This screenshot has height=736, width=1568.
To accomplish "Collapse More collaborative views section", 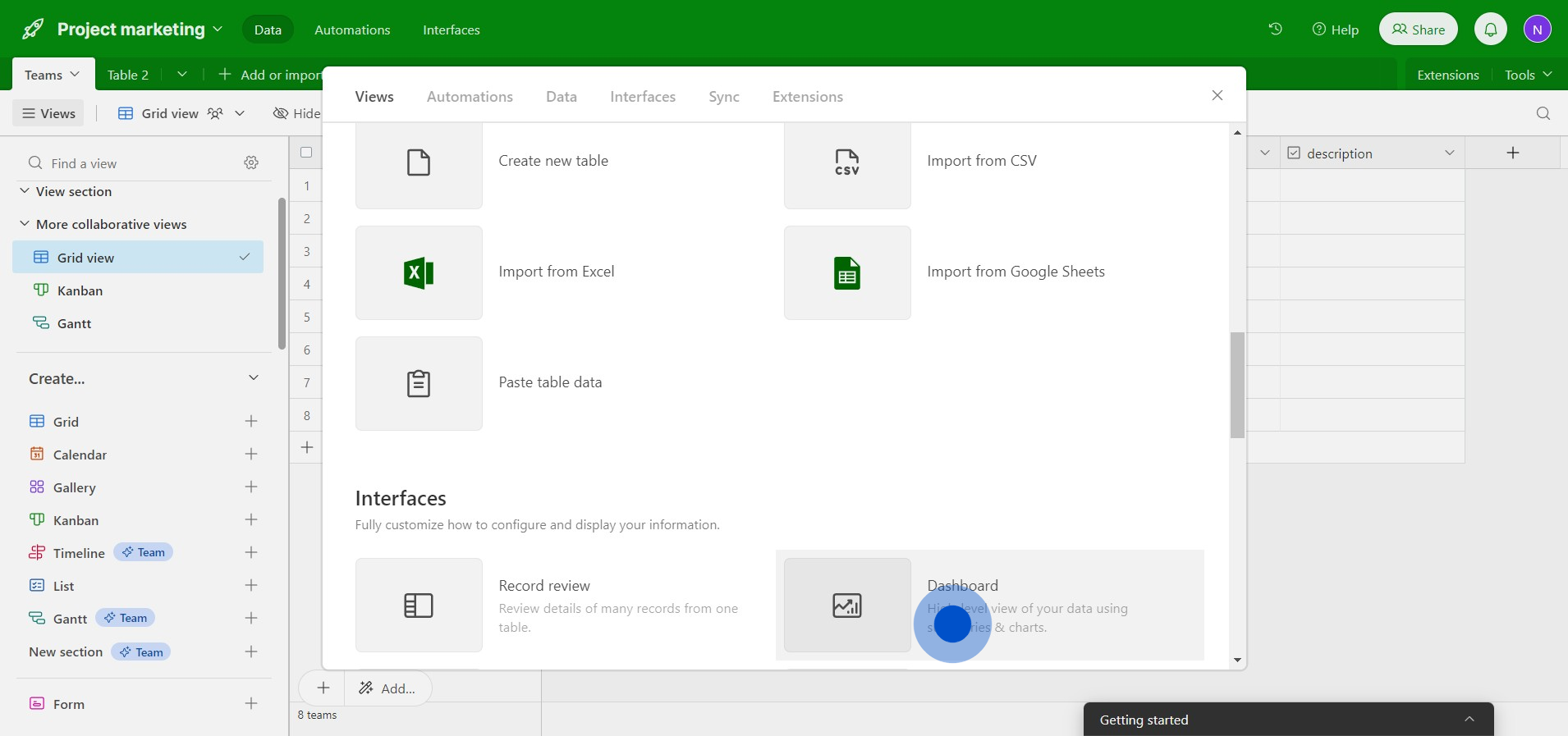I will coord(25,223).
